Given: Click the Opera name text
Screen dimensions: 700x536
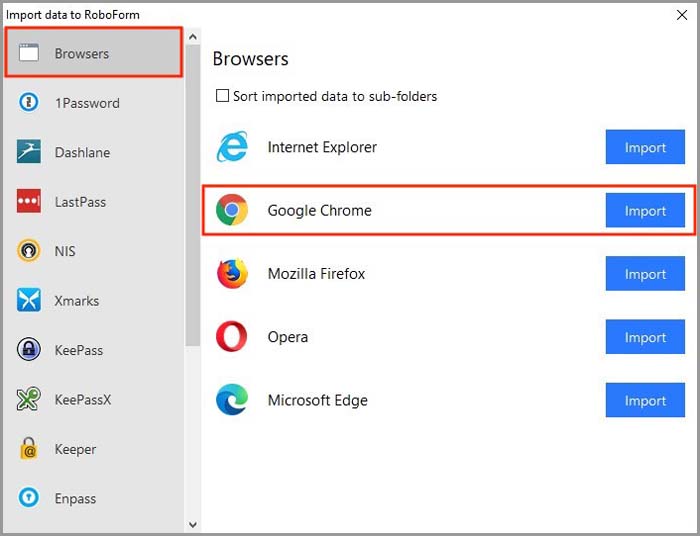Looking at the screenshot, I should (x=288, y=337).
